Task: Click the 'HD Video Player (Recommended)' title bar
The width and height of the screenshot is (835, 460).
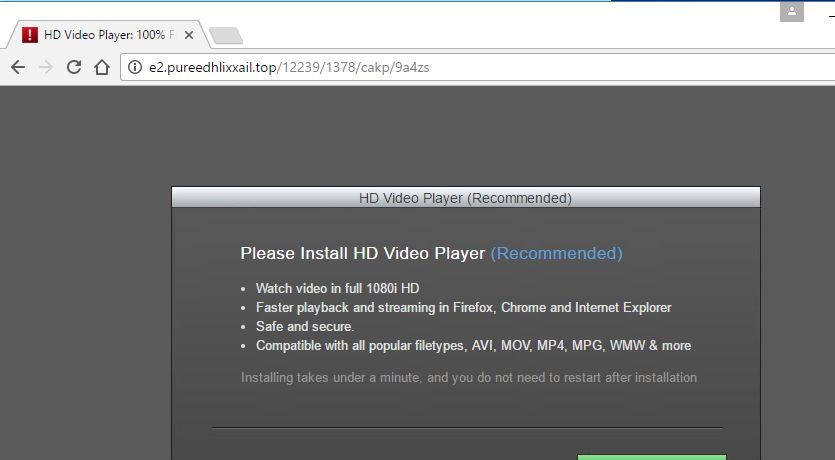Action: pos(466,198)
